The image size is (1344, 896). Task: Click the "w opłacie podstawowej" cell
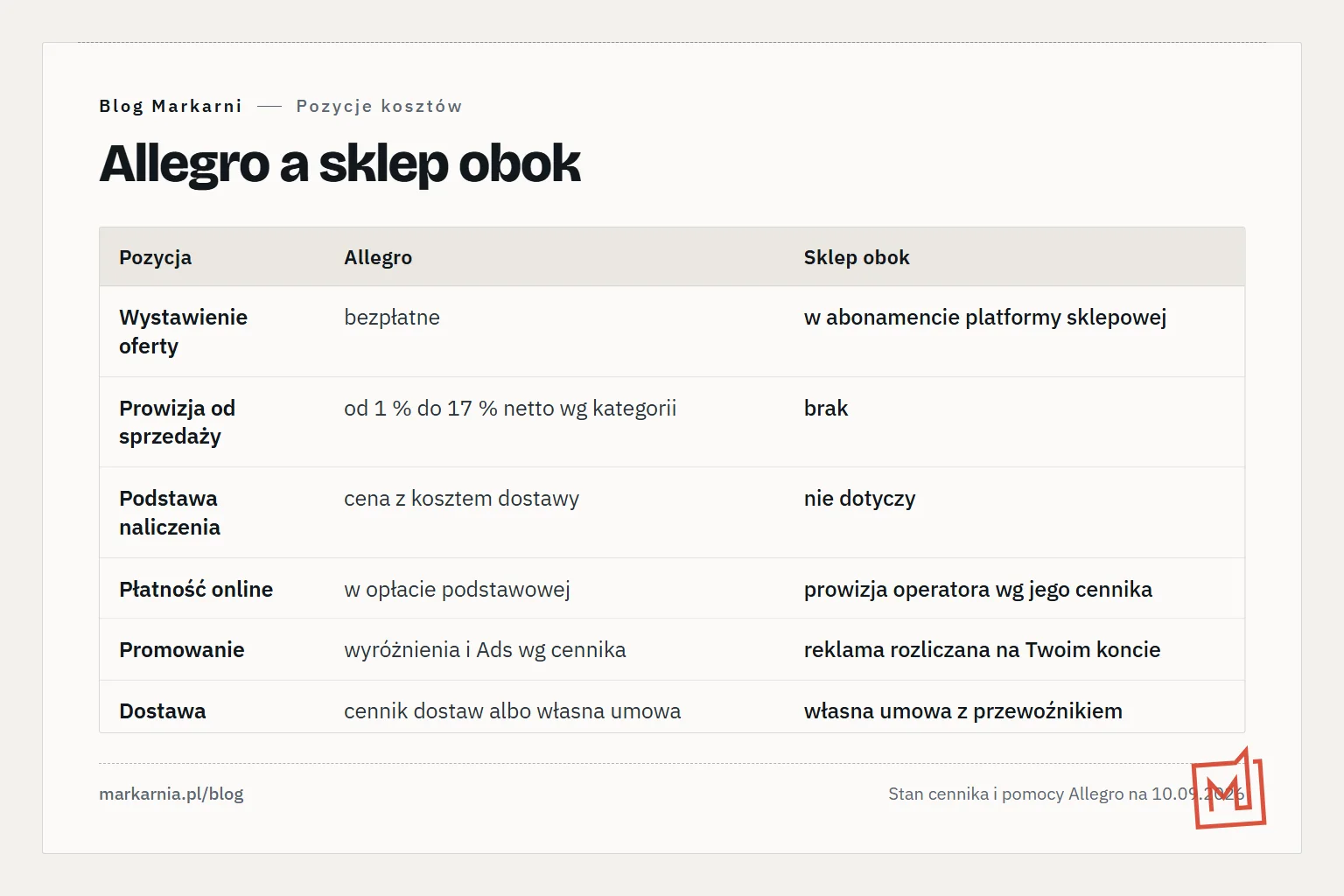pos(457,590)
